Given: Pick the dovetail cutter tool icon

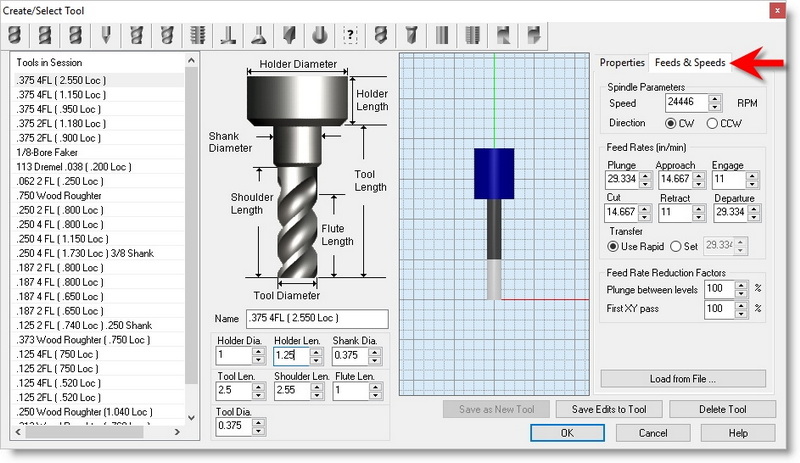Looking at the screenshot, I should coord(259,35).
